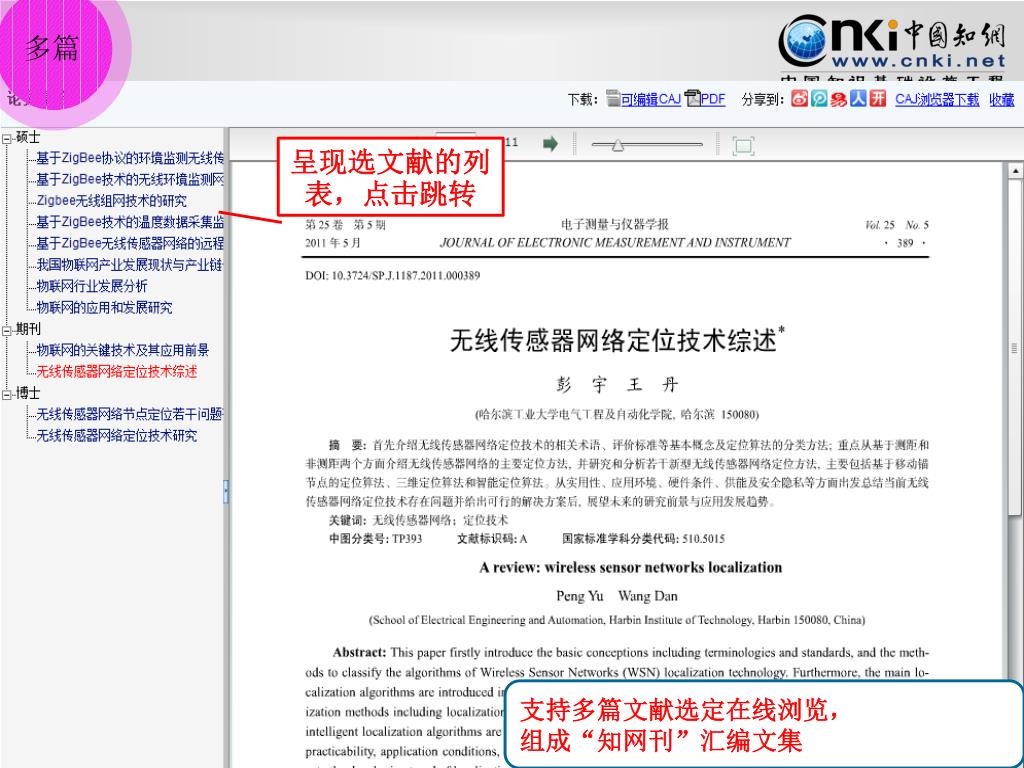
Task: Go to next page green arrow
Action: click(x=551, y=144)
